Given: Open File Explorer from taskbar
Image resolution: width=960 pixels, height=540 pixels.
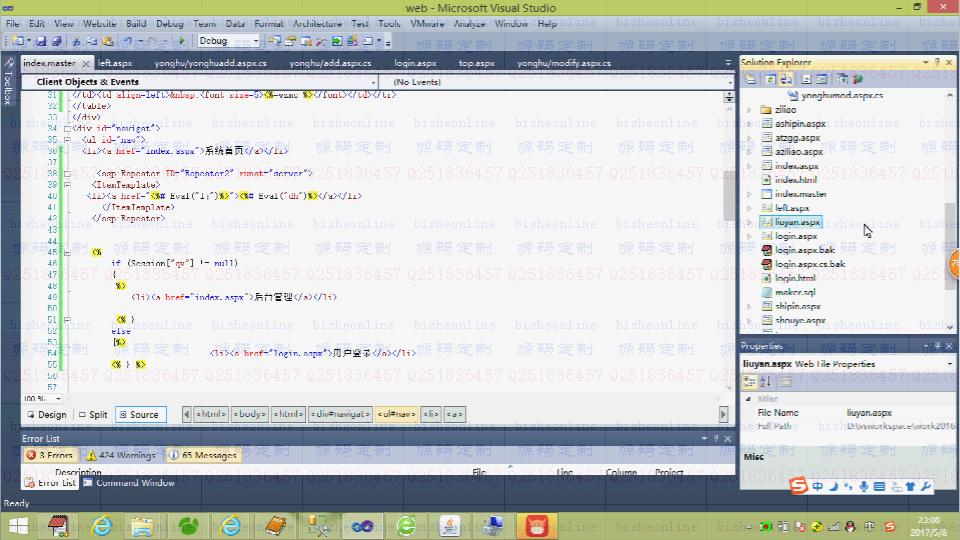Looking at the screenshot, I should [x=142, y=527].
